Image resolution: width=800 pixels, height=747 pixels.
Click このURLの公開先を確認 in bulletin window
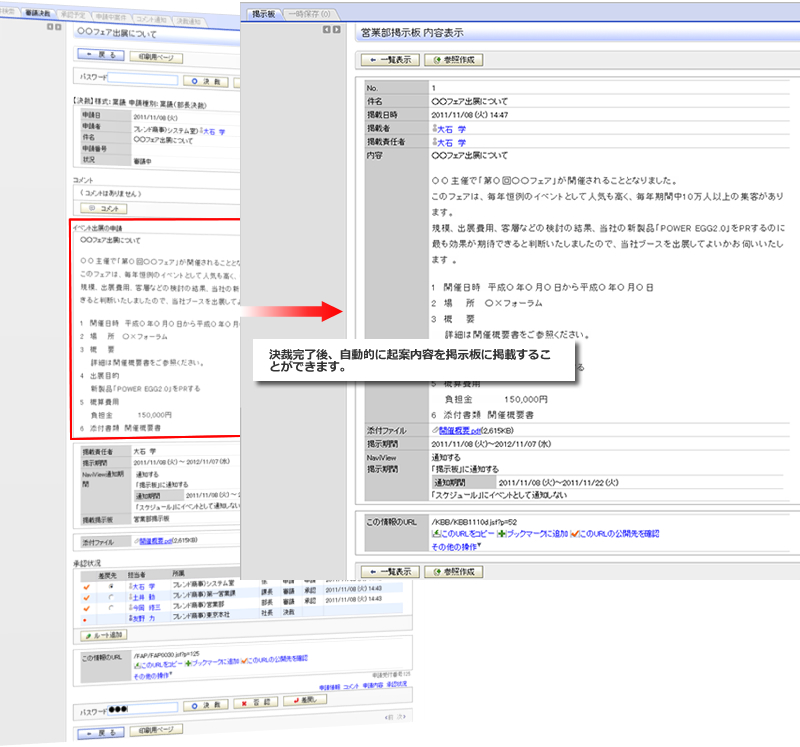615,533
